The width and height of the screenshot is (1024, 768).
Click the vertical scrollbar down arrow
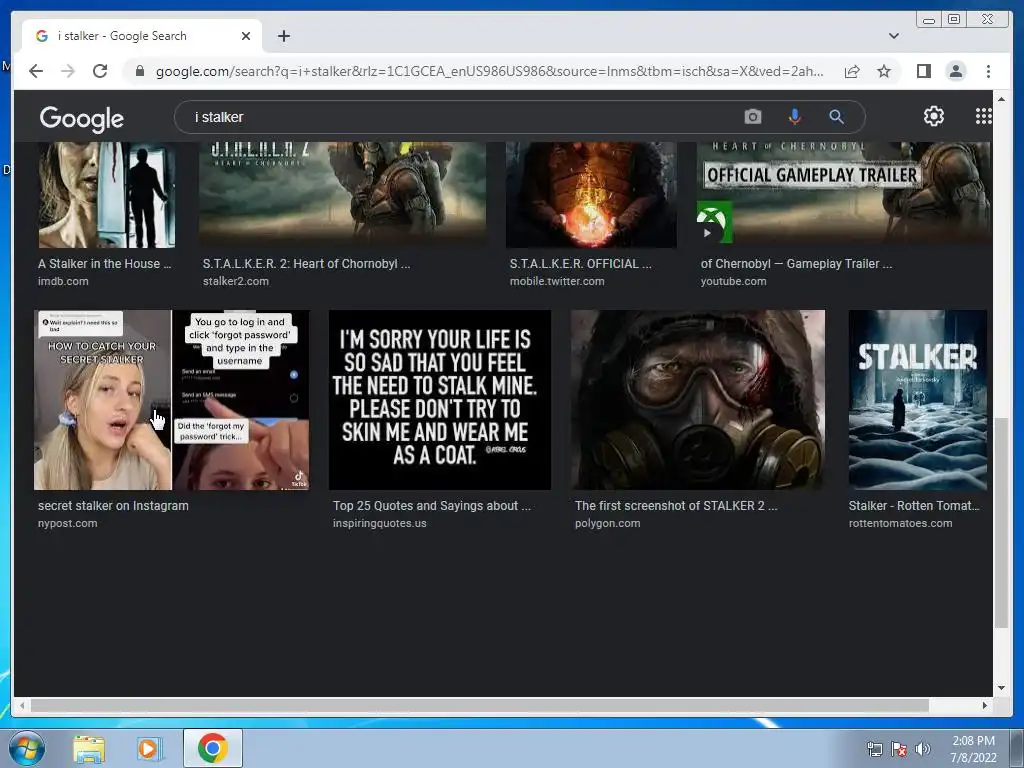point(1001,688)
